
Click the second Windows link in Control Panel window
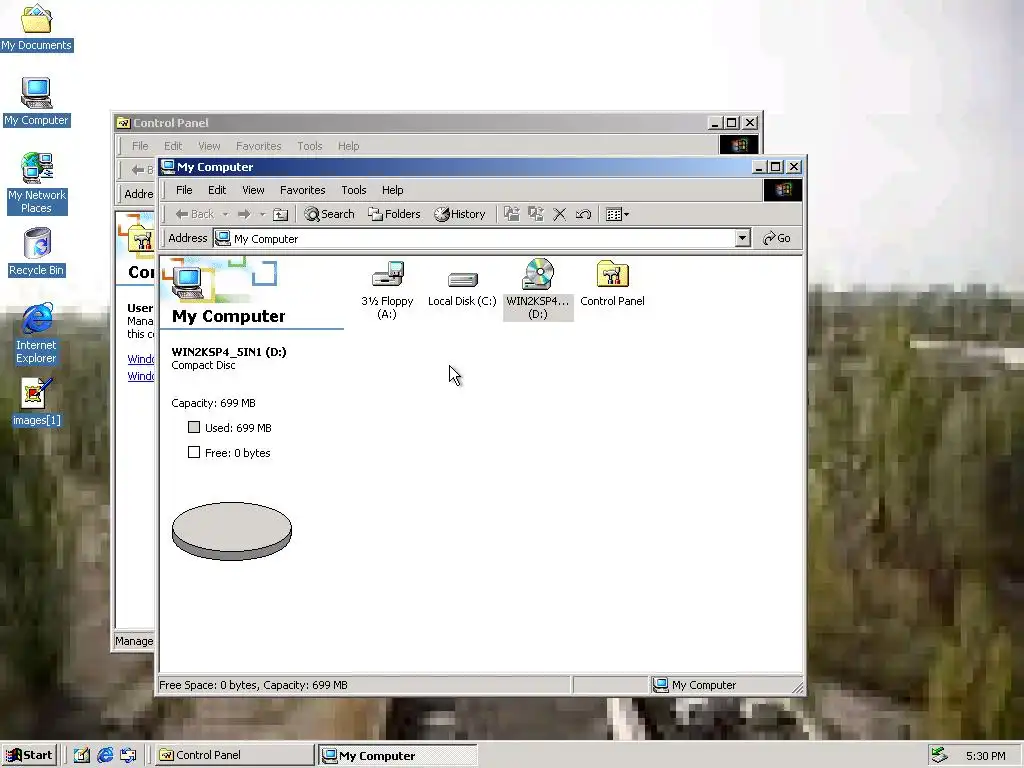coord(141,376)
